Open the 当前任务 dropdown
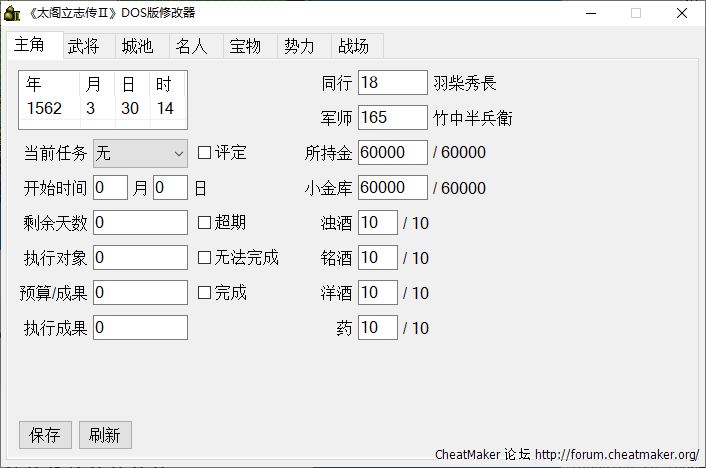The width and height of the screenshot is (706, 468). coord(140,153)
